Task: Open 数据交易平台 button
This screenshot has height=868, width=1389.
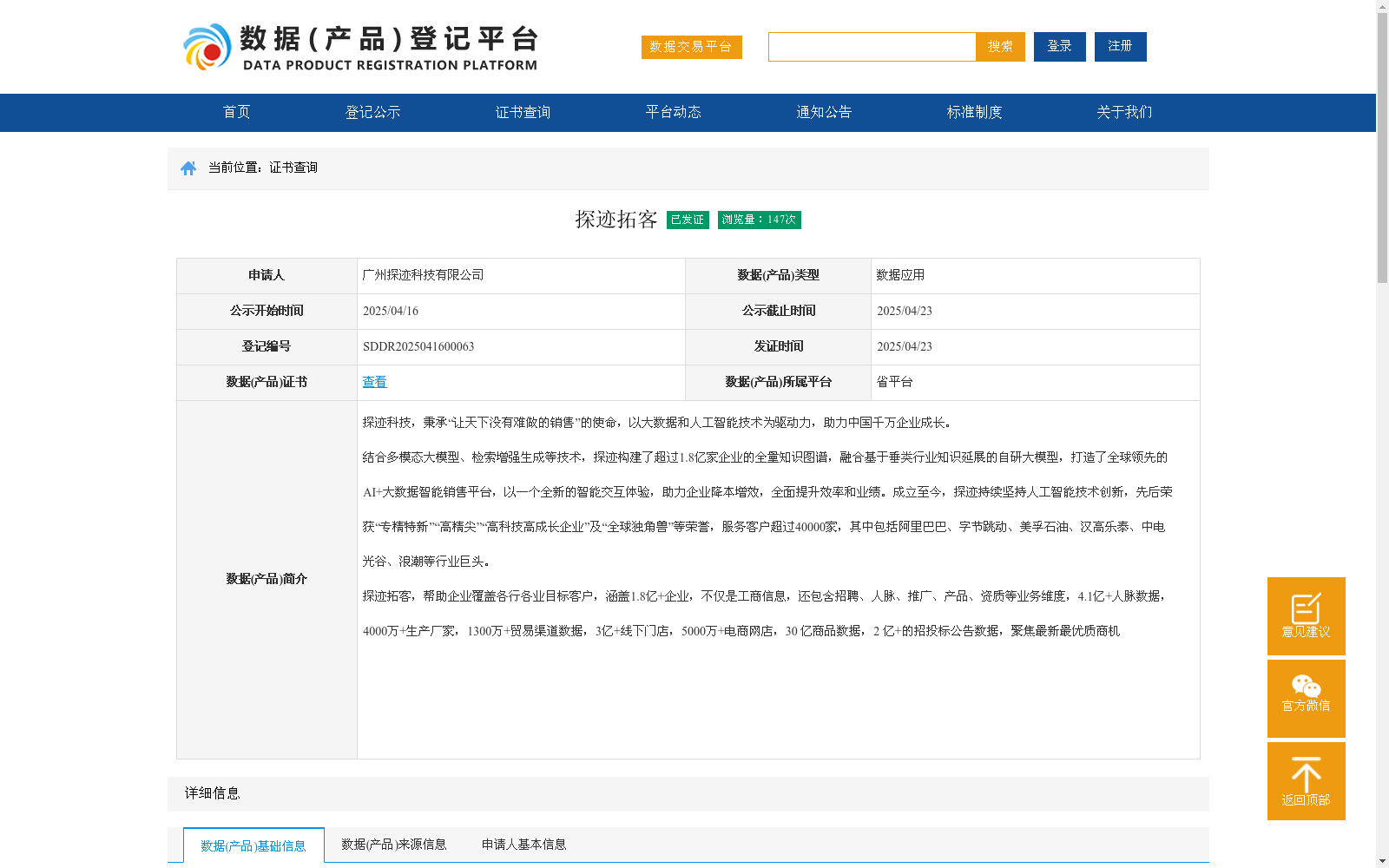Action: point(691,47)
